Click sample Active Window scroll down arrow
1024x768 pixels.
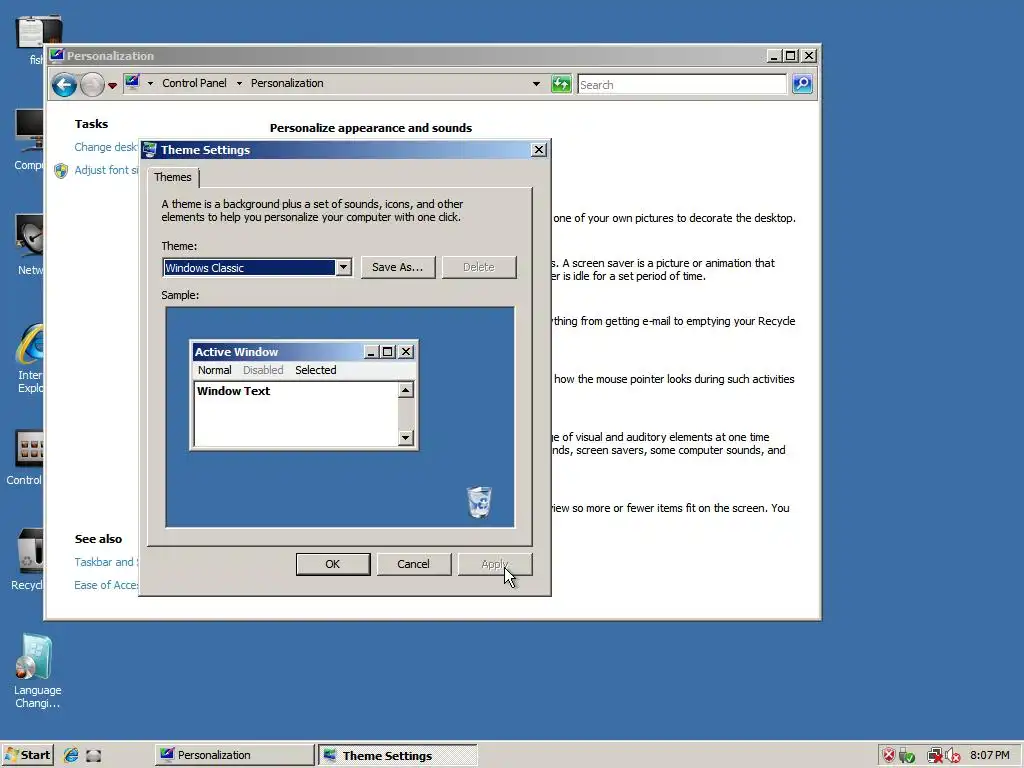[x=406, y=438]
